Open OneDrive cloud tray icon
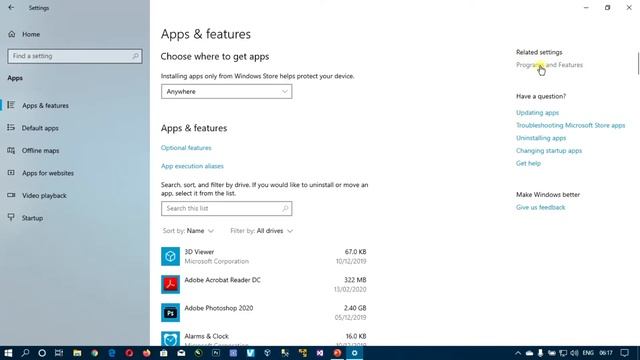 click(529, 353)
